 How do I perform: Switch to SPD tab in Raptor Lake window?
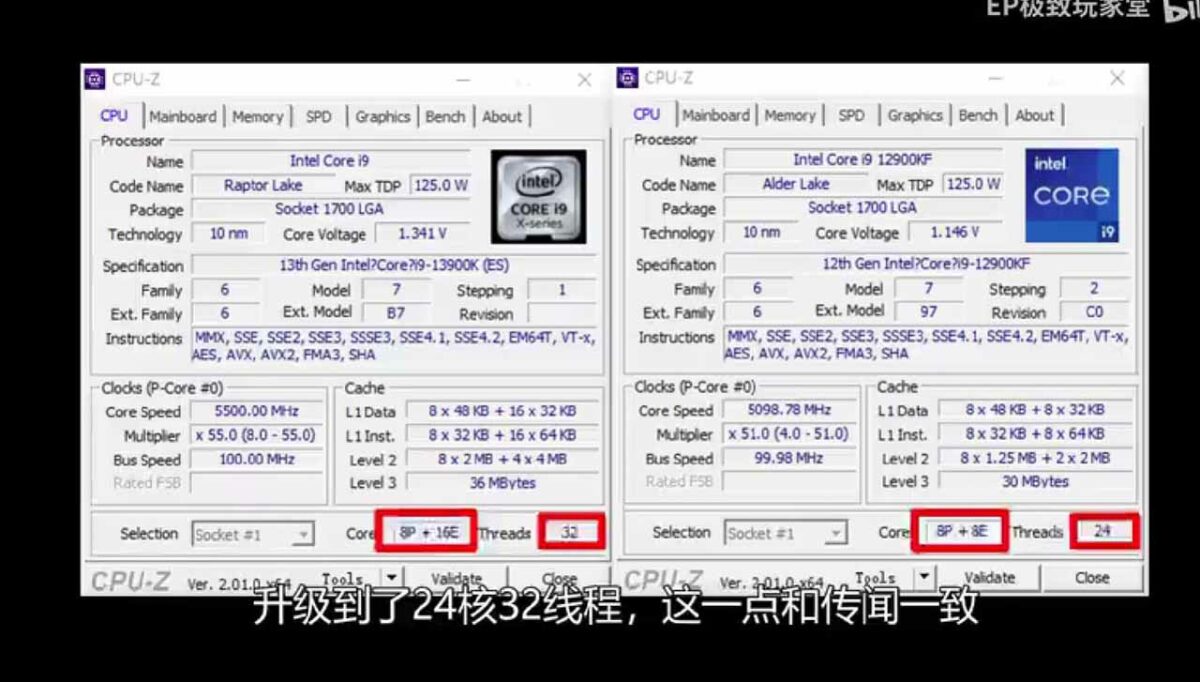319,117
